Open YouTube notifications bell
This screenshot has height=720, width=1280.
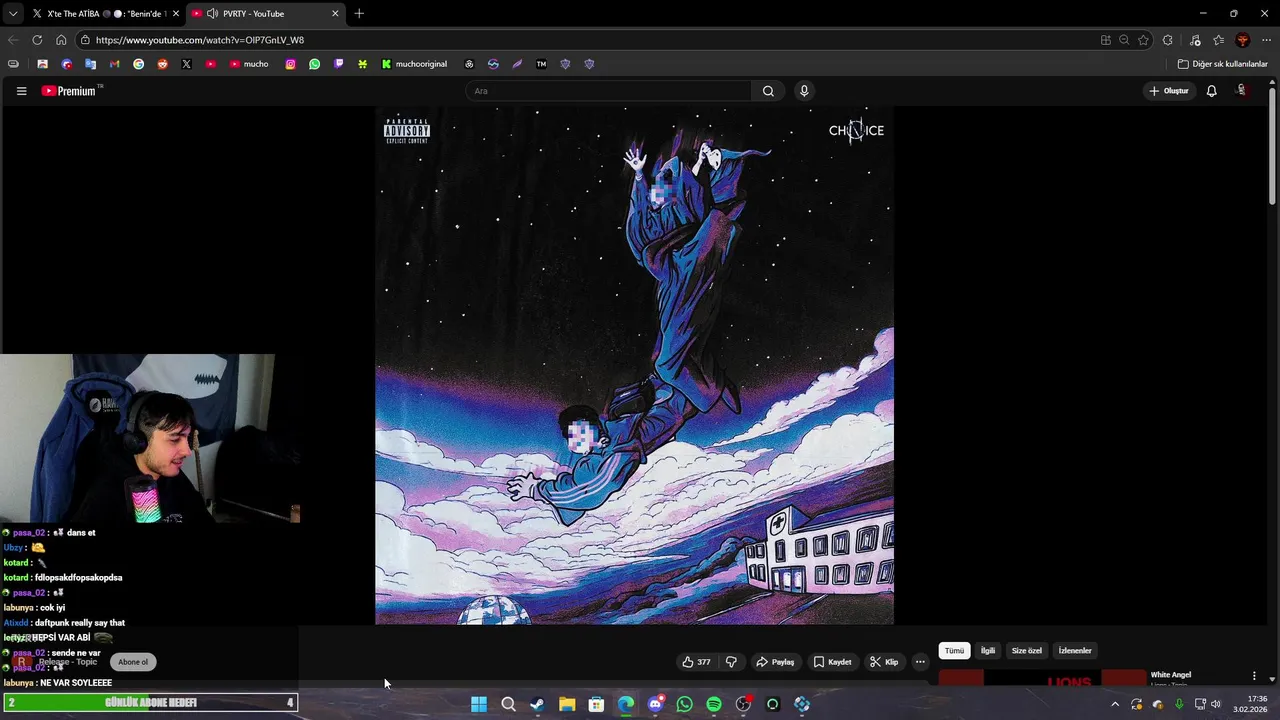pyautogui.click(x=1211, y=91)
